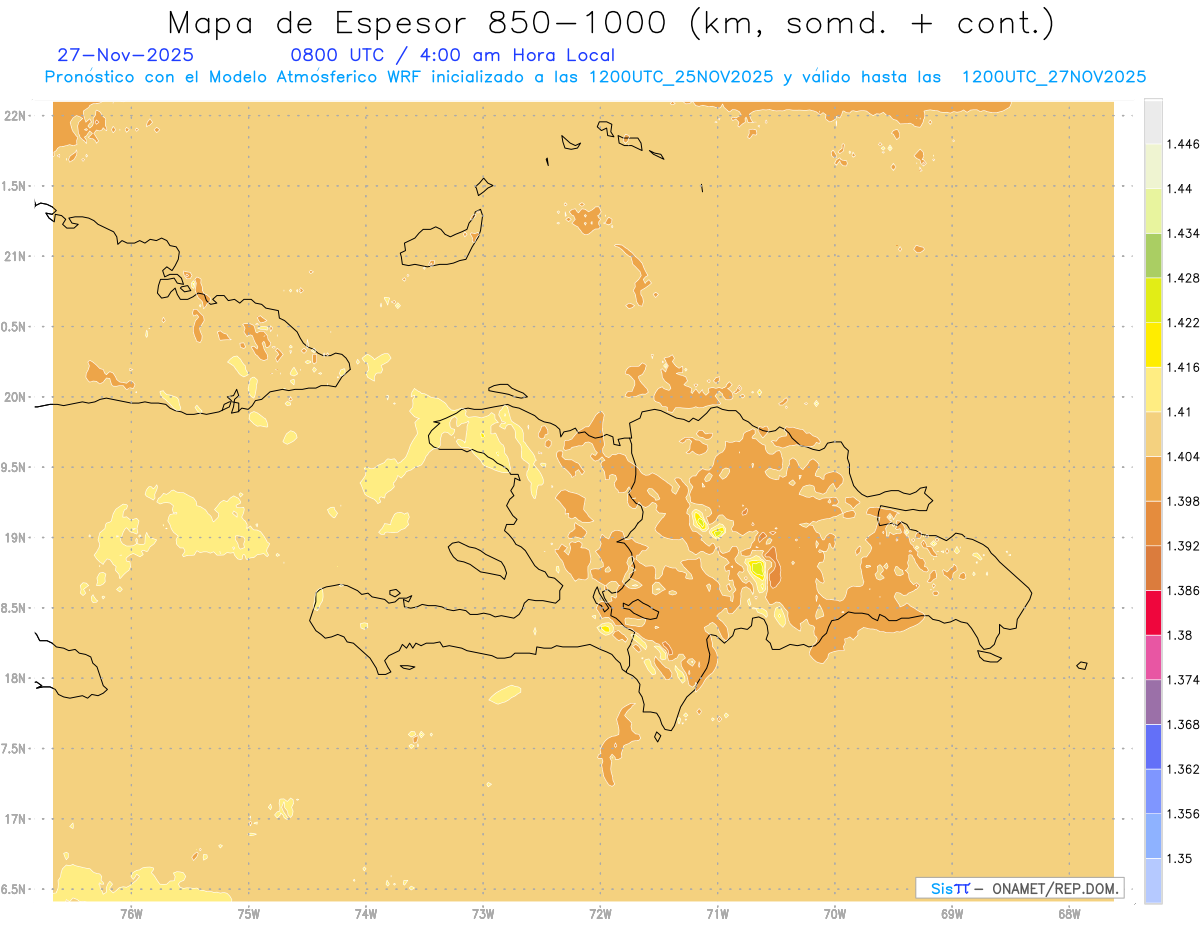Click the legend value 1.44
The width and height of the screenshot is (1200, 927).
pos(1179,188)
